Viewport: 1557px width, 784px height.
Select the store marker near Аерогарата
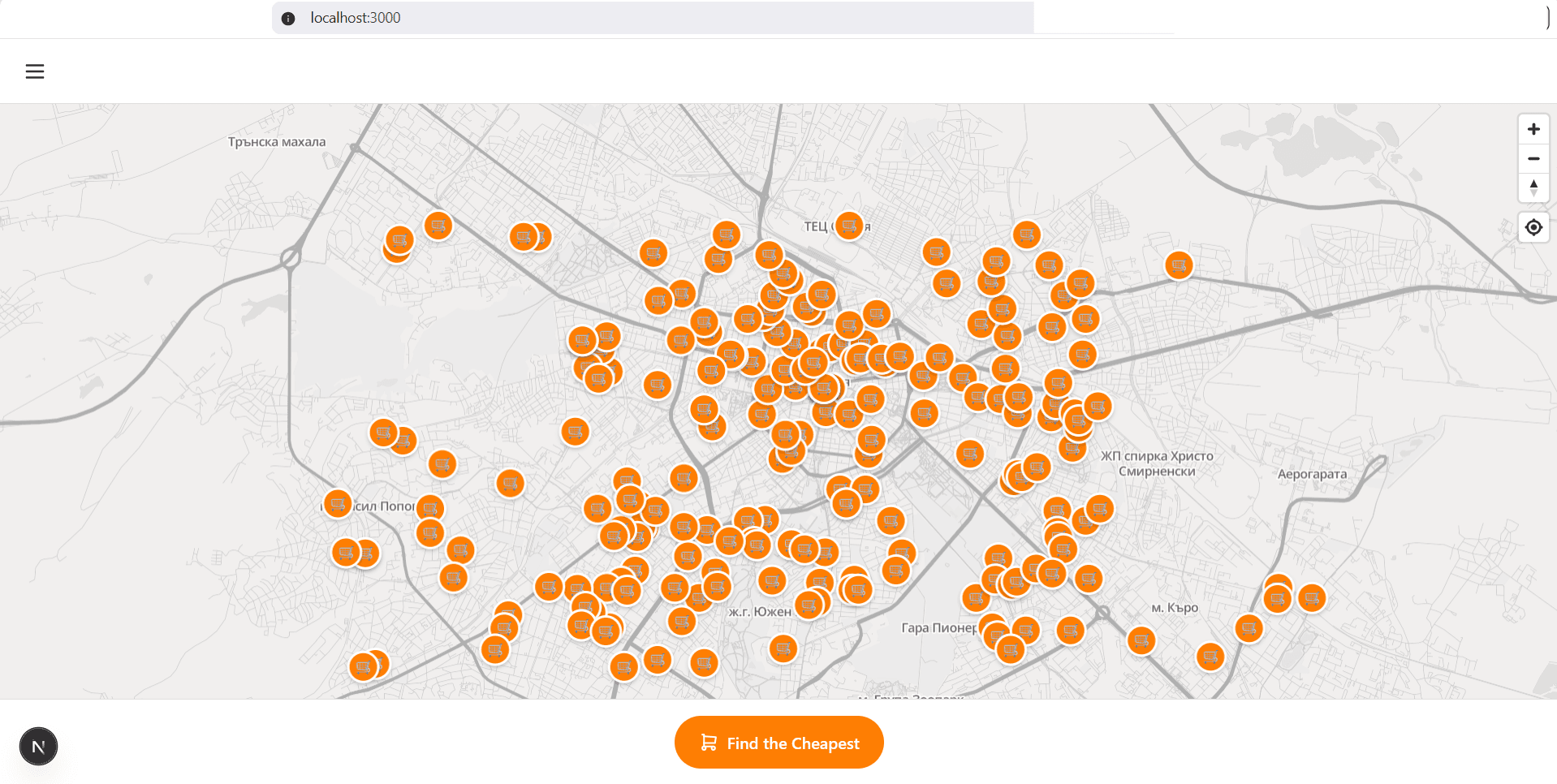click(x=1310, y=598)
